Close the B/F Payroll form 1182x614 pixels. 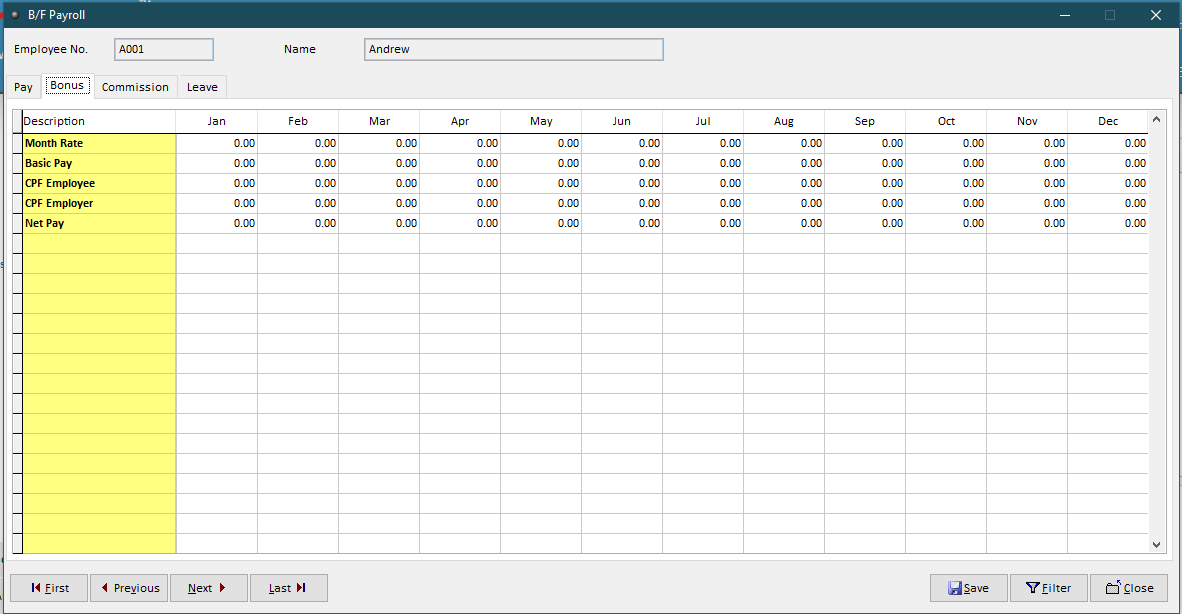pos(1128,588)
